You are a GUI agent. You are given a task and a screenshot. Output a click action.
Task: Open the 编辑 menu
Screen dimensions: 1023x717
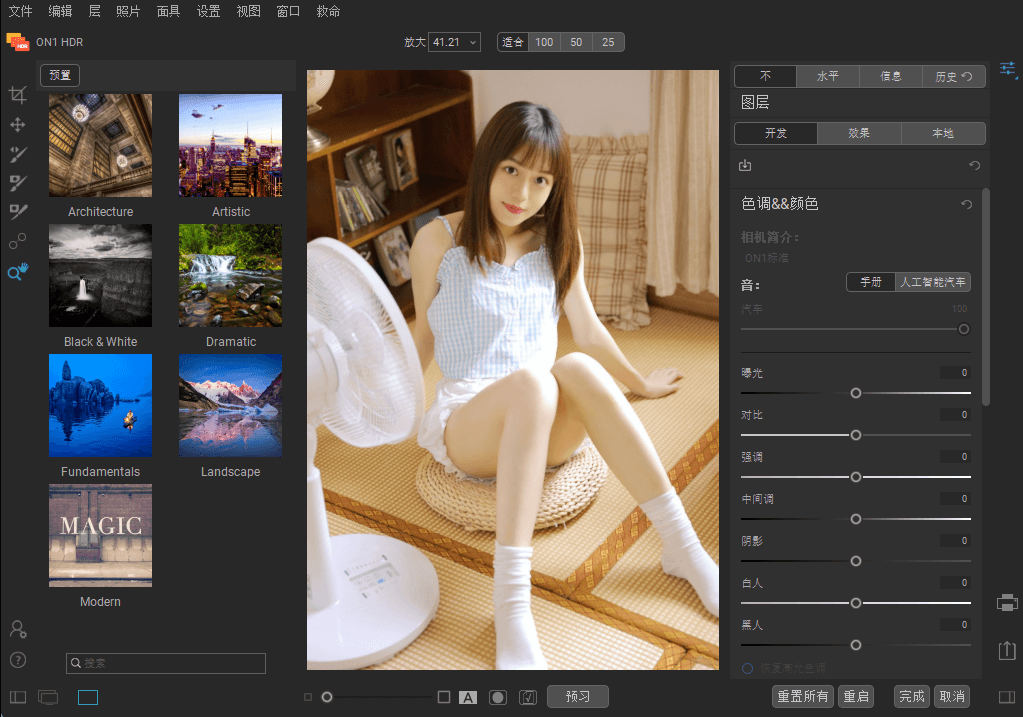coord(60,11)
